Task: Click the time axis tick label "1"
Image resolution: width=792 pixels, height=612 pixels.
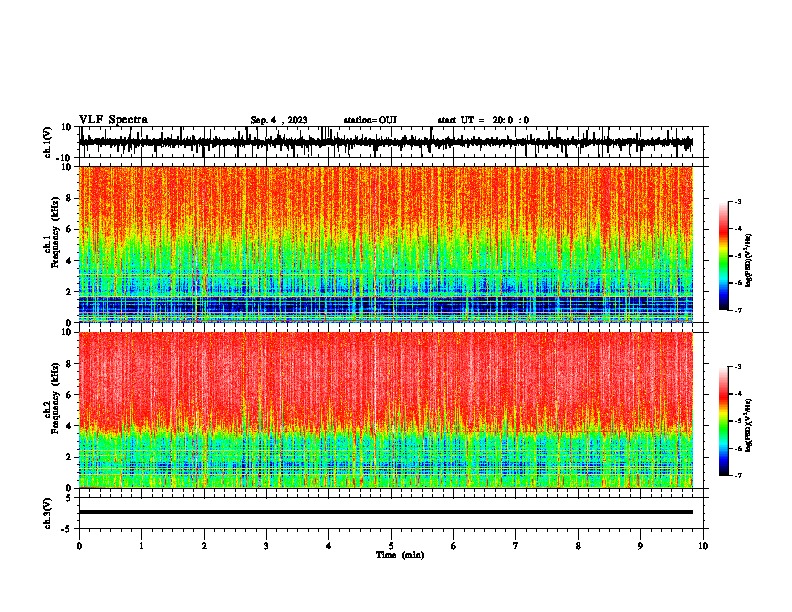Action: (141, 546)
